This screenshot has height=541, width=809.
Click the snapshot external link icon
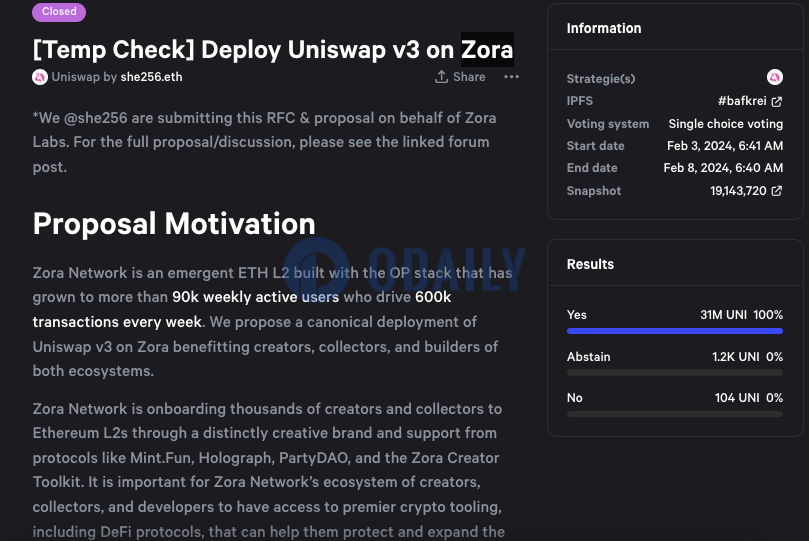point(776,191)
